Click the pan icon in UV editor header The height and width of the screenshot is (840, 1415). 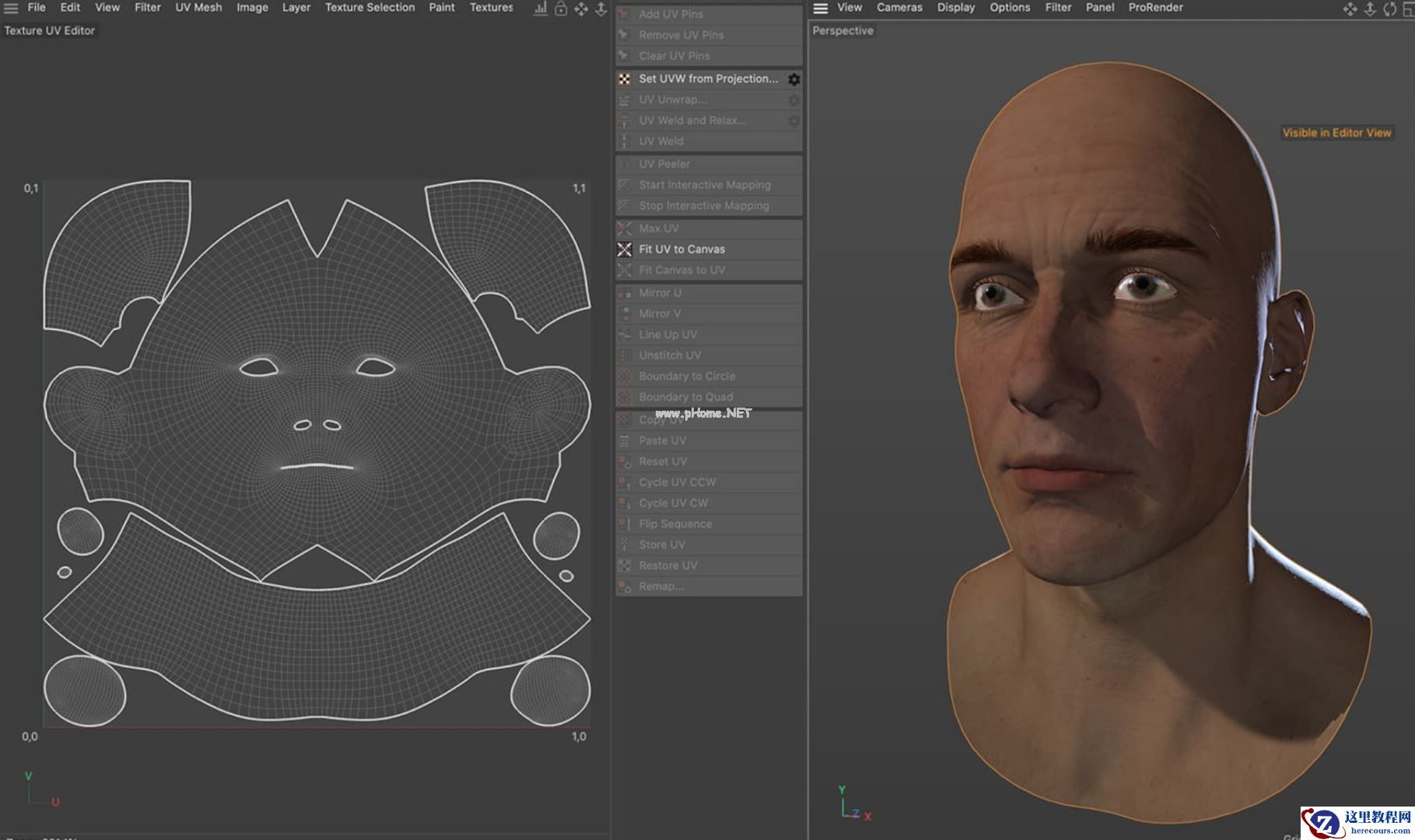[x=581, y=9]
